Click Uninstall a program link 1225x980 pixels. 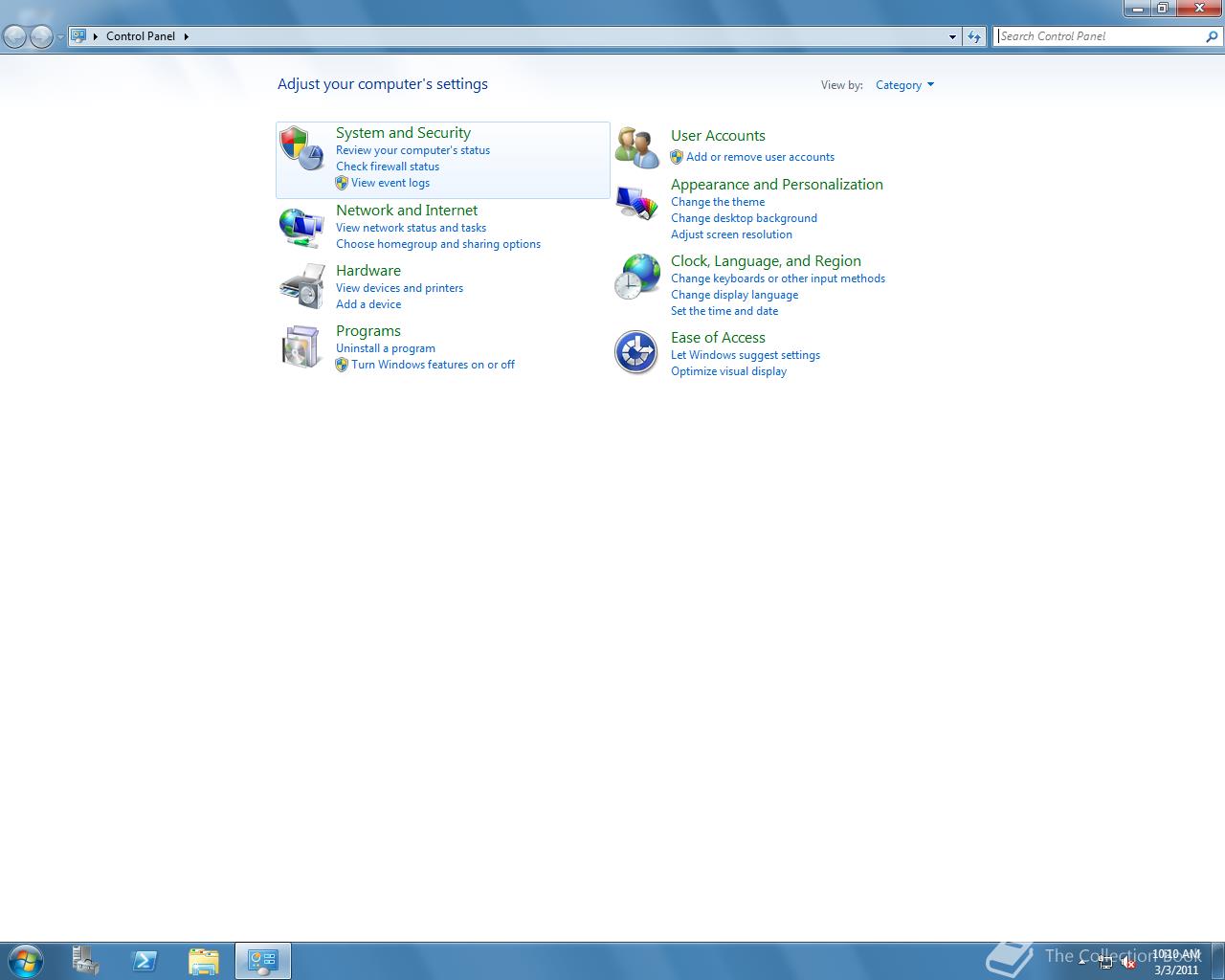click(x=386, y=348)
